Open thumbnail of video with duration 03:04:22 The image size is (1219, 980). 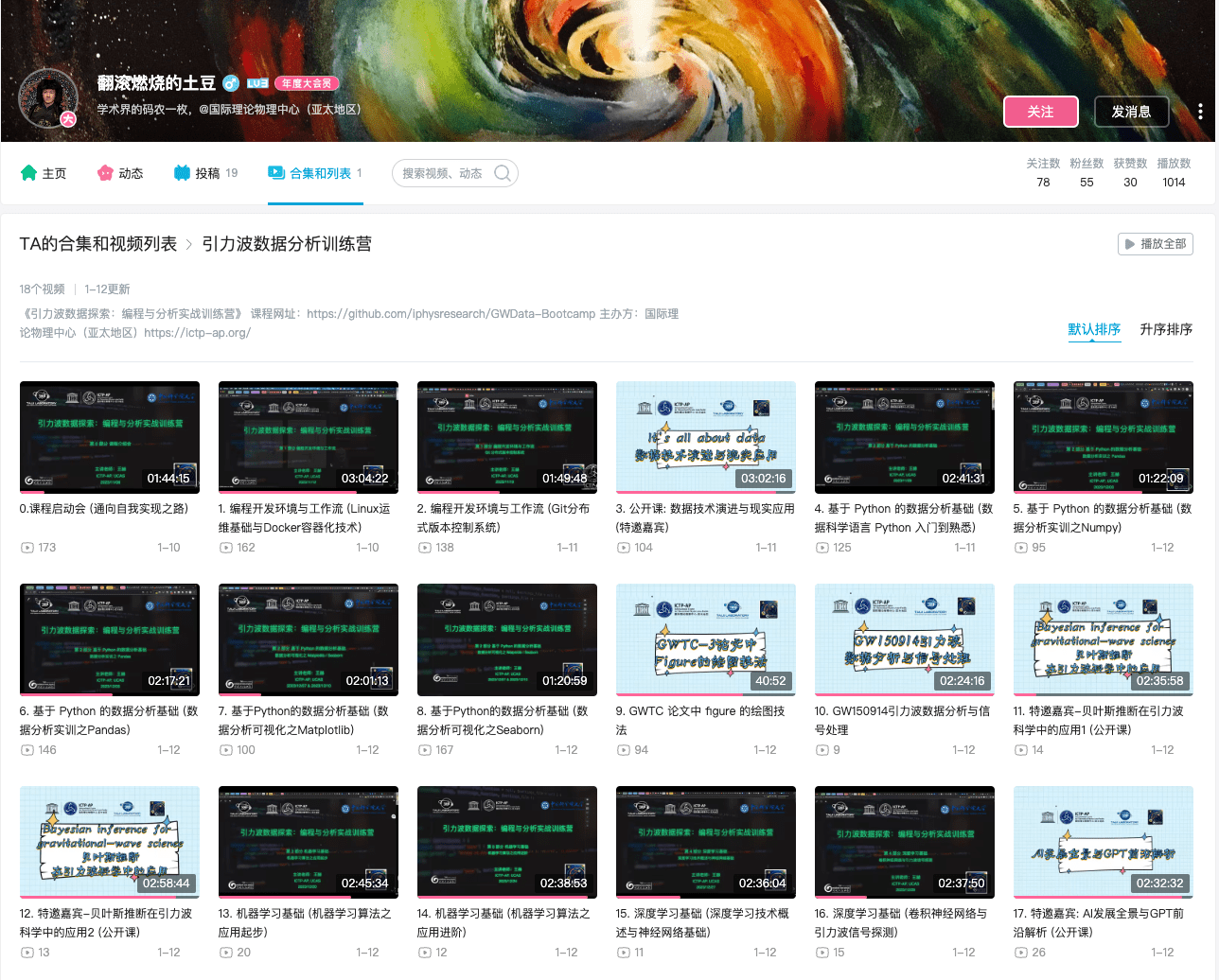tap(309, 438)
